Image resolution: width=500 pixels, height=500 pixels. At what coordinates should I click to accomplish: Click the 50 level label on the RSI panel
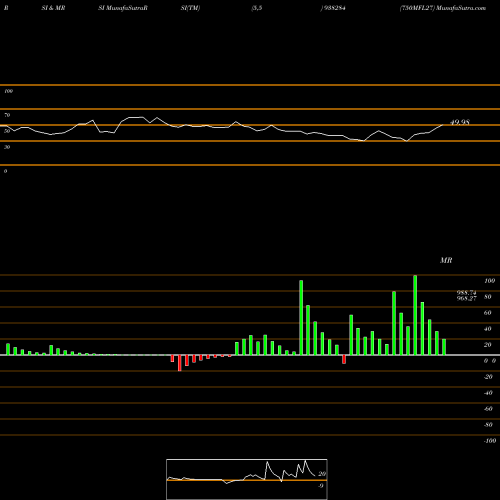7,131
